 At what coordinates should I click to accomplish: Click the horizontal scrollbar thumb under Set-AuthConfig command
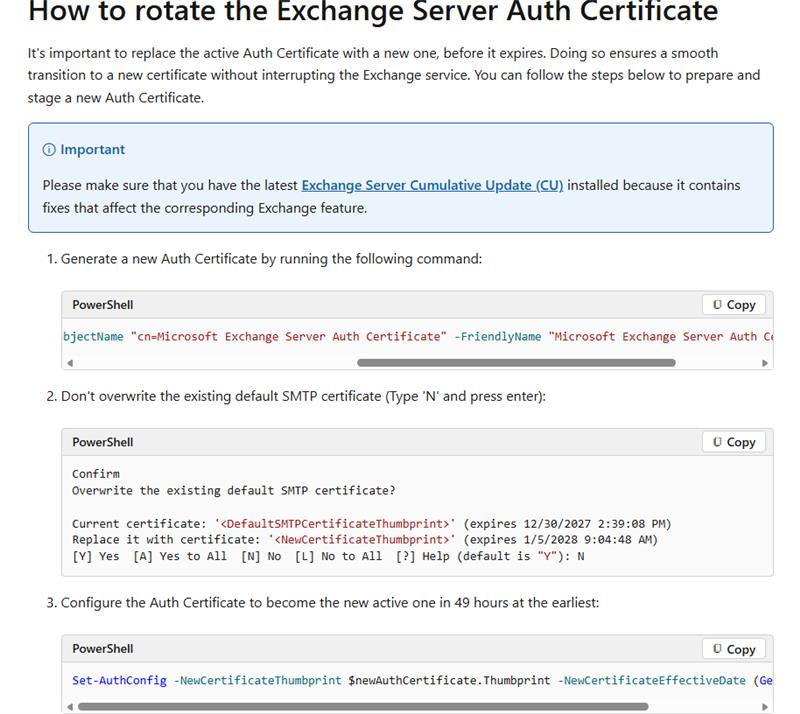pos(363,707)
